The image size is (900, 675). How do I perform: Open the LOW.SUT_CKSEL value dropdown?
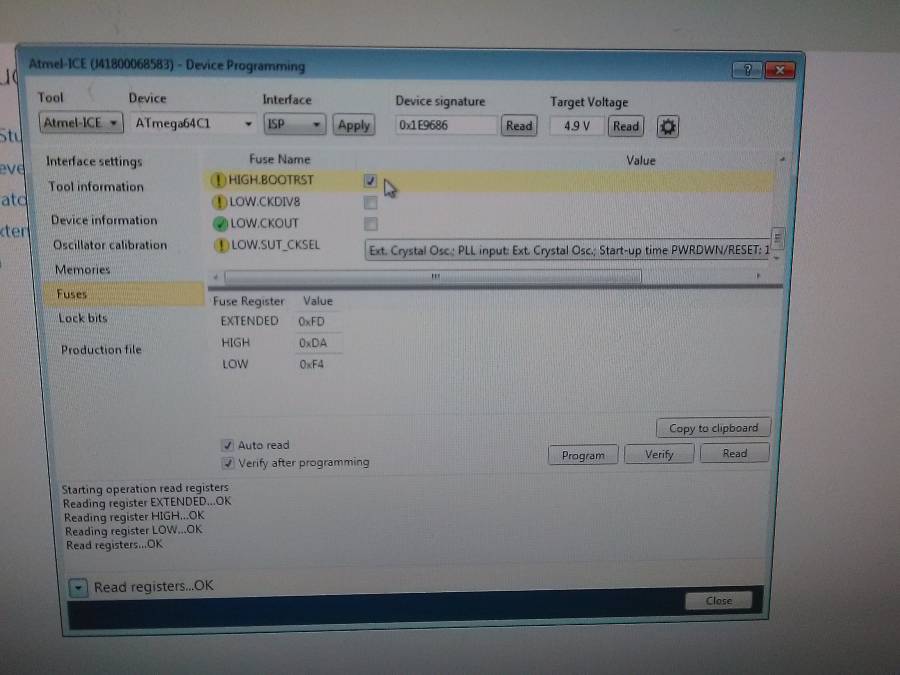tap(567, 250)
